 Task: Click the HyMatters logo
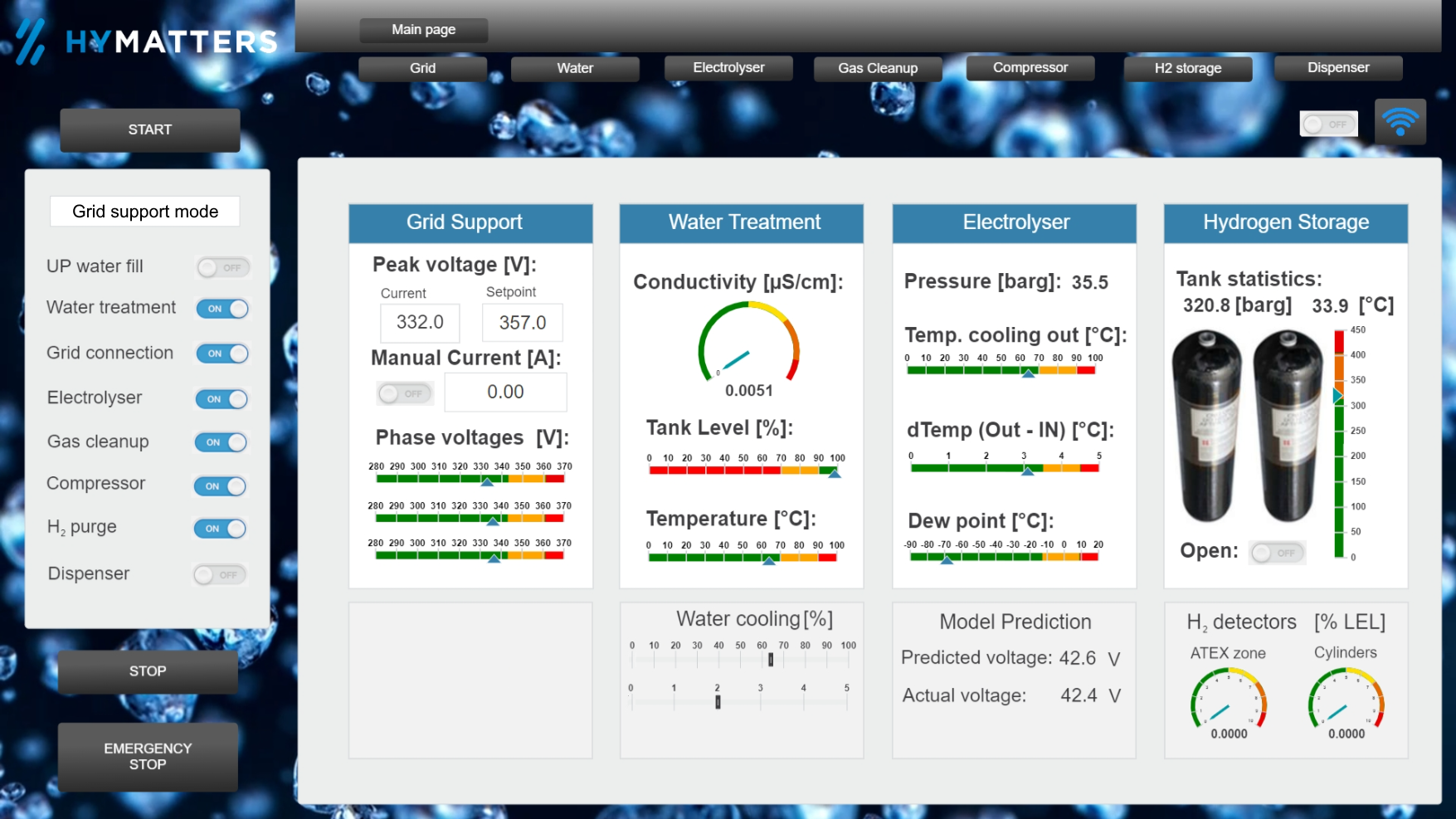pos(148,41)
